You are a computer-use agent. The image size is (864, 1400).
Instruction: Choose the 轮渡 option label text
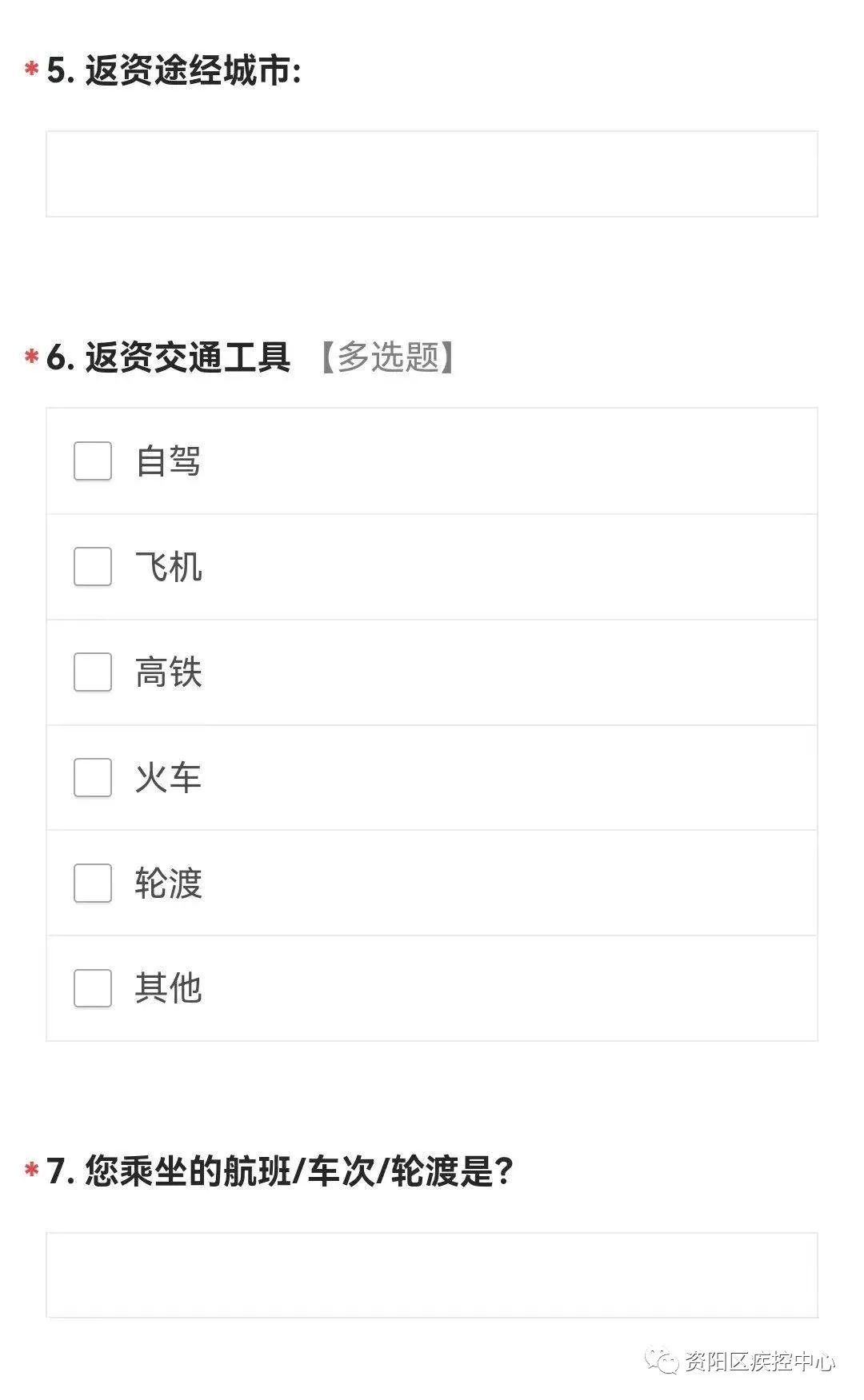click(168, 883)
